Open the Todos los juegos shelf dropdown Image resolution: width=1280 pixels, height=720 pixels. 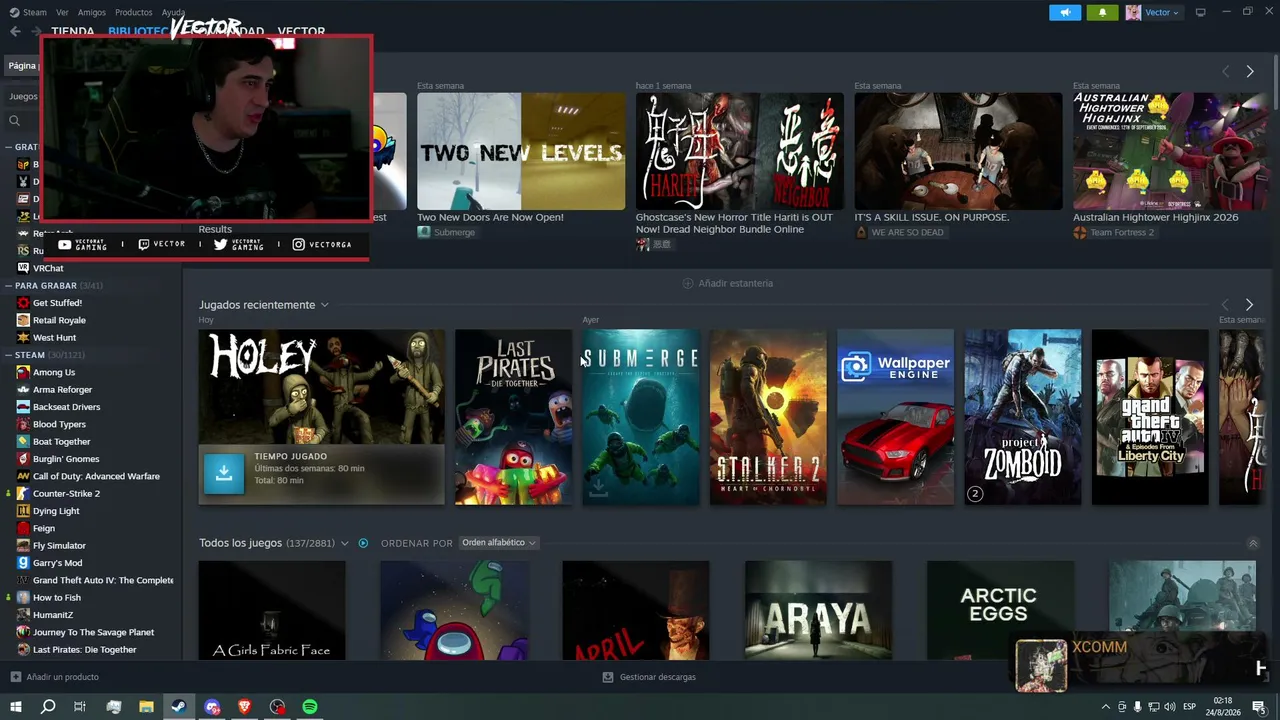pos(344,543)
